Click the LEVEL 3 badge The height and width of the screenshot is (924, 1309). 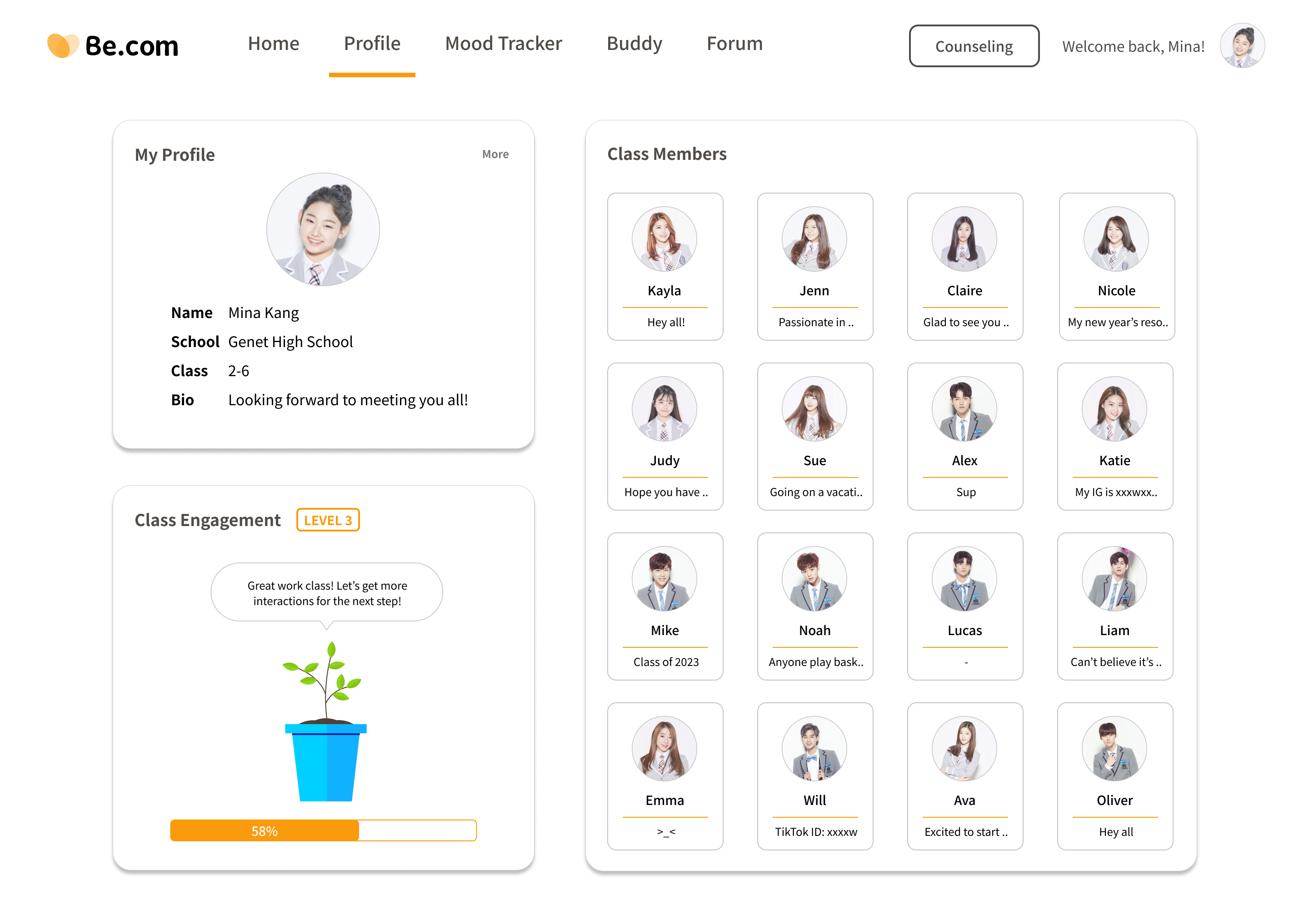[328, 520]
